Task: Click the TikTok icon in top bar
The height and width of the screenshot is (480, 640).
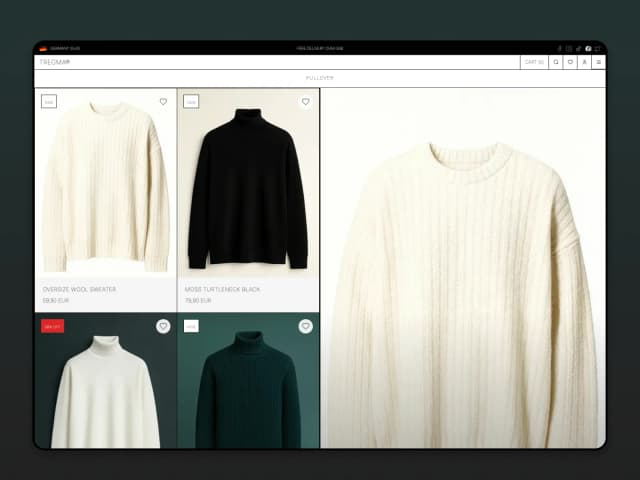Action: click(x=578, y=48)
